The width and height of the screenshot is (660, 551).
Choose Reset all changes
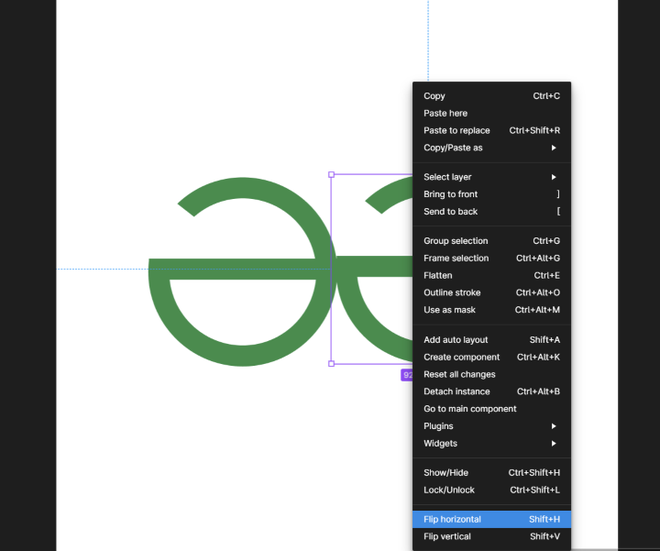click(492, 374)
